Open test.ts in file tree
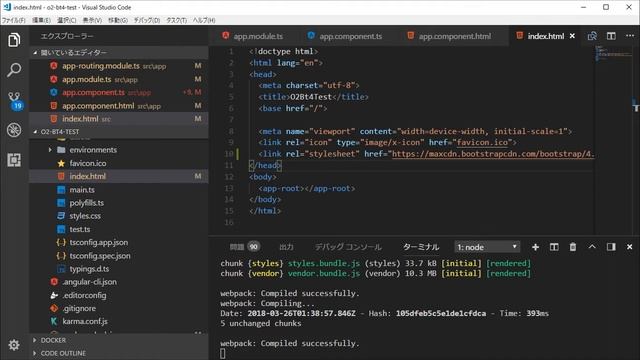 pyautogui.click(x=118, y=229)
